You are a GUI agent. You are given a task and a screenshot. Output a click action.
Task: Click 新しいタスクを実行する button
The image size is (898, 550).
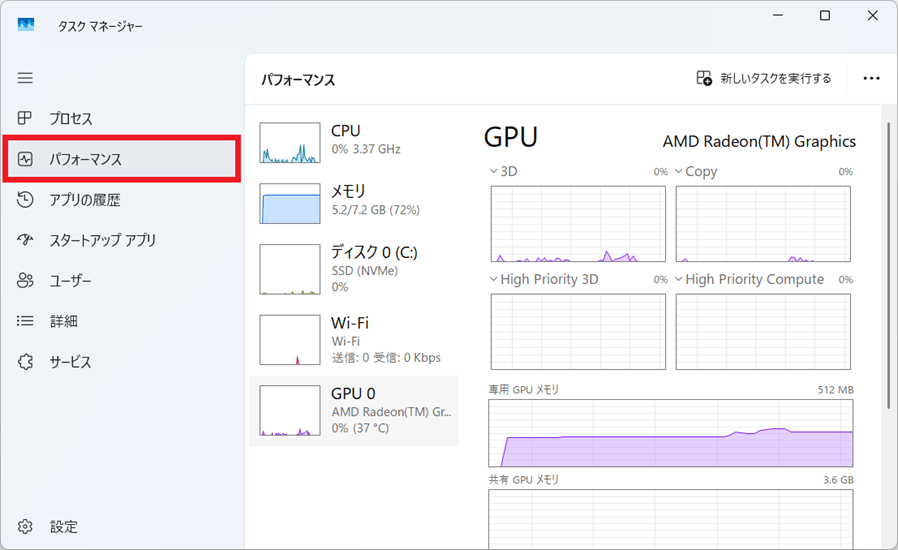coord(764,78)
